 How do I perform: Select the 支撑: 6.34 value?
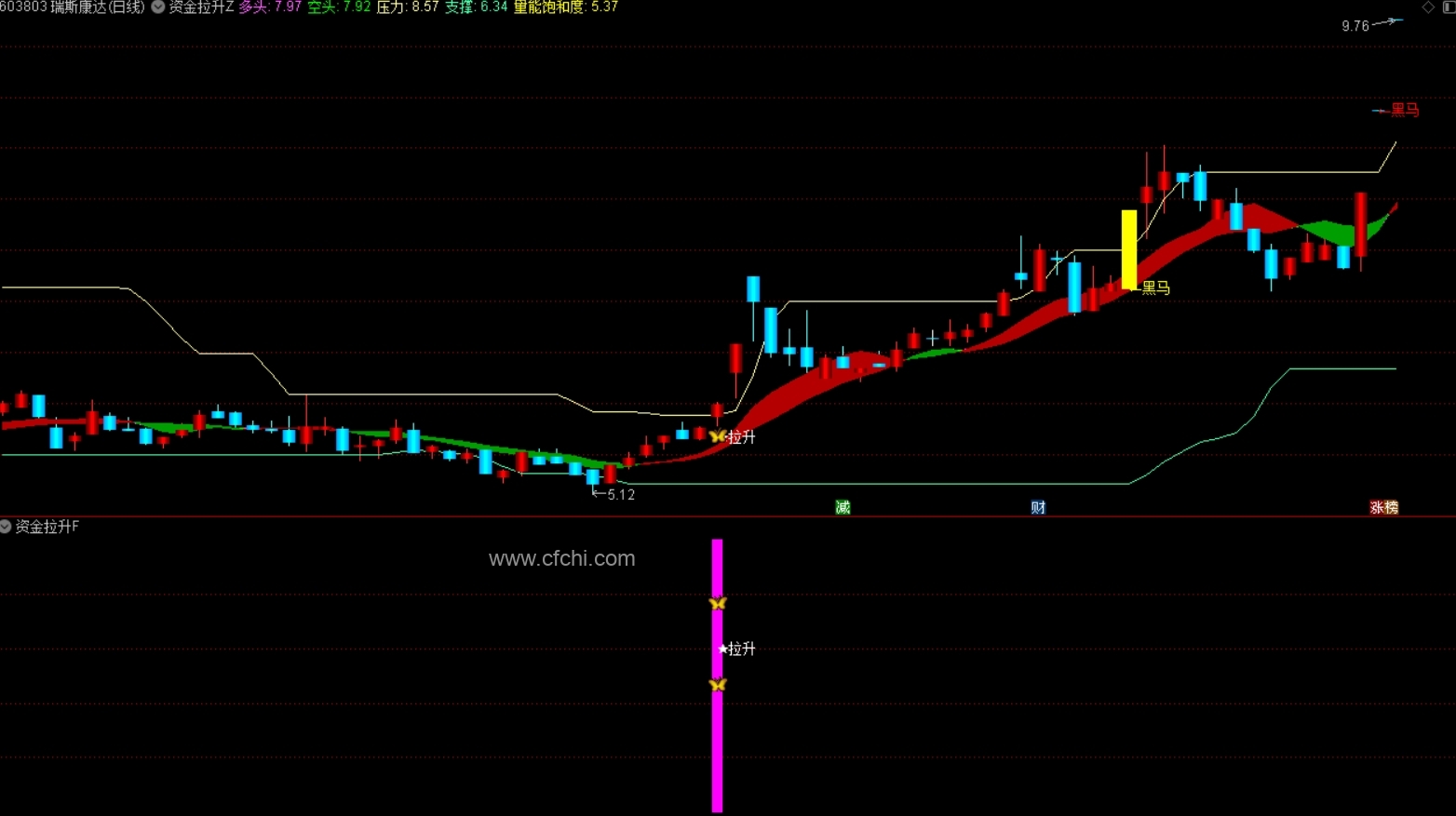coord(476,7)
